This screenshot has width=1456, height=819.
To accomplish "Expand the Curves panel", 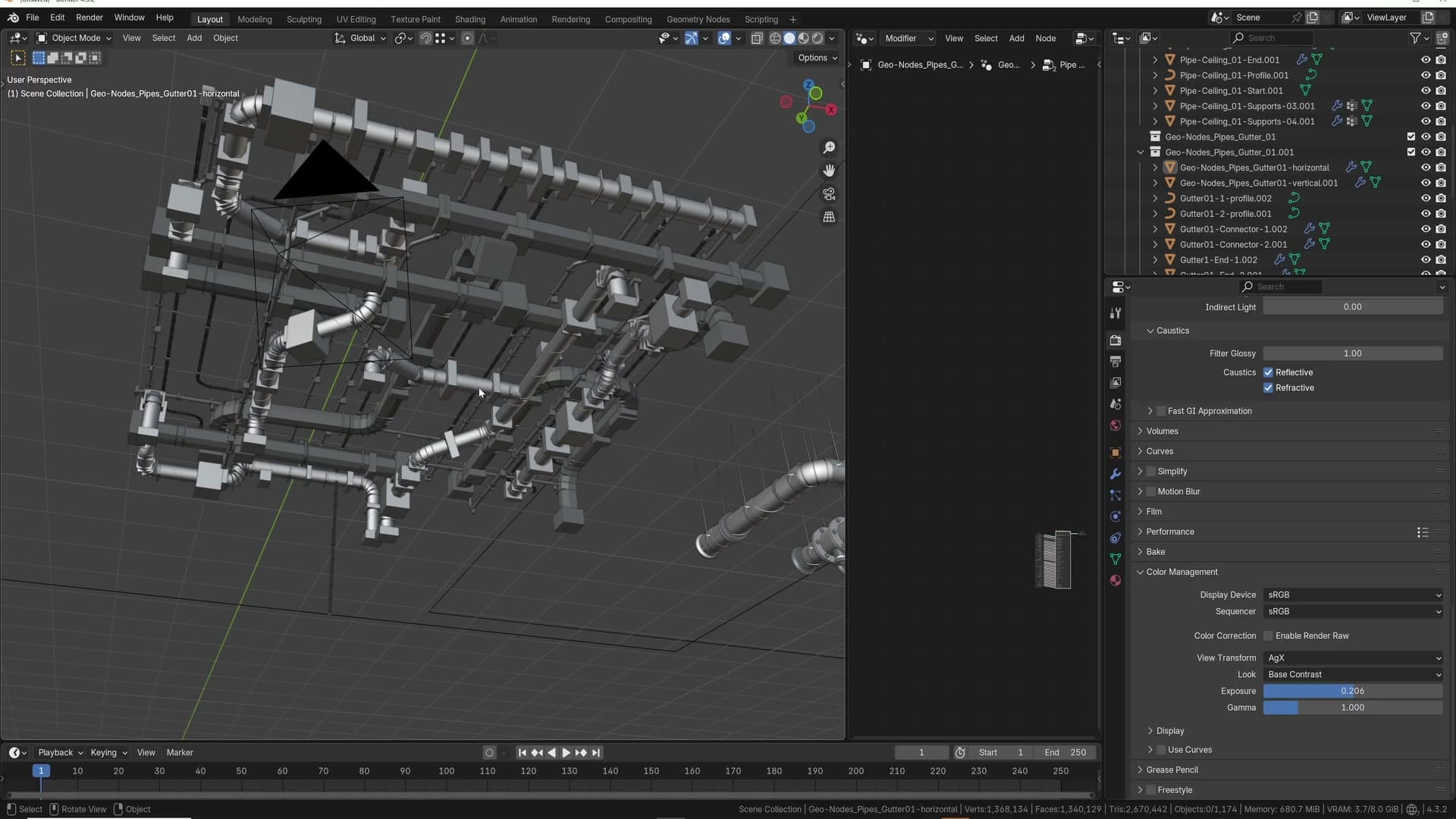I will click(1140, 451).
